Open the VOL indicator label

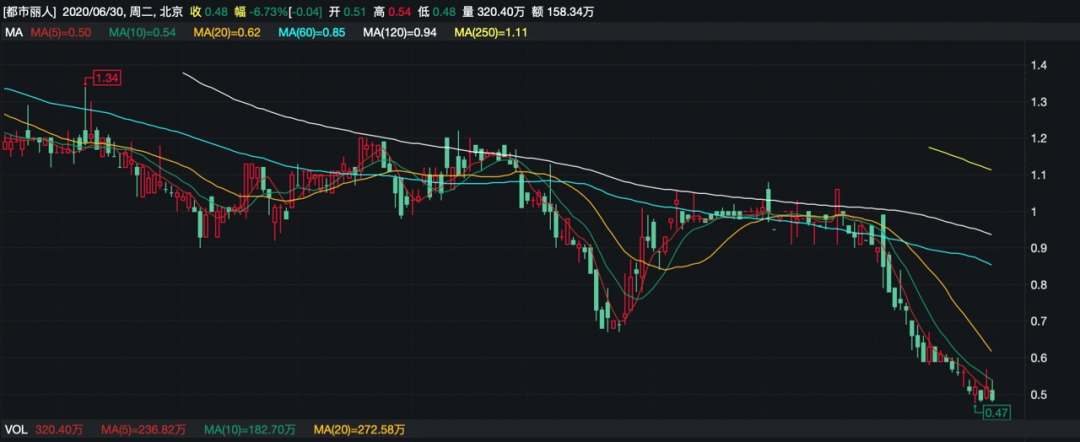point(17,429)
